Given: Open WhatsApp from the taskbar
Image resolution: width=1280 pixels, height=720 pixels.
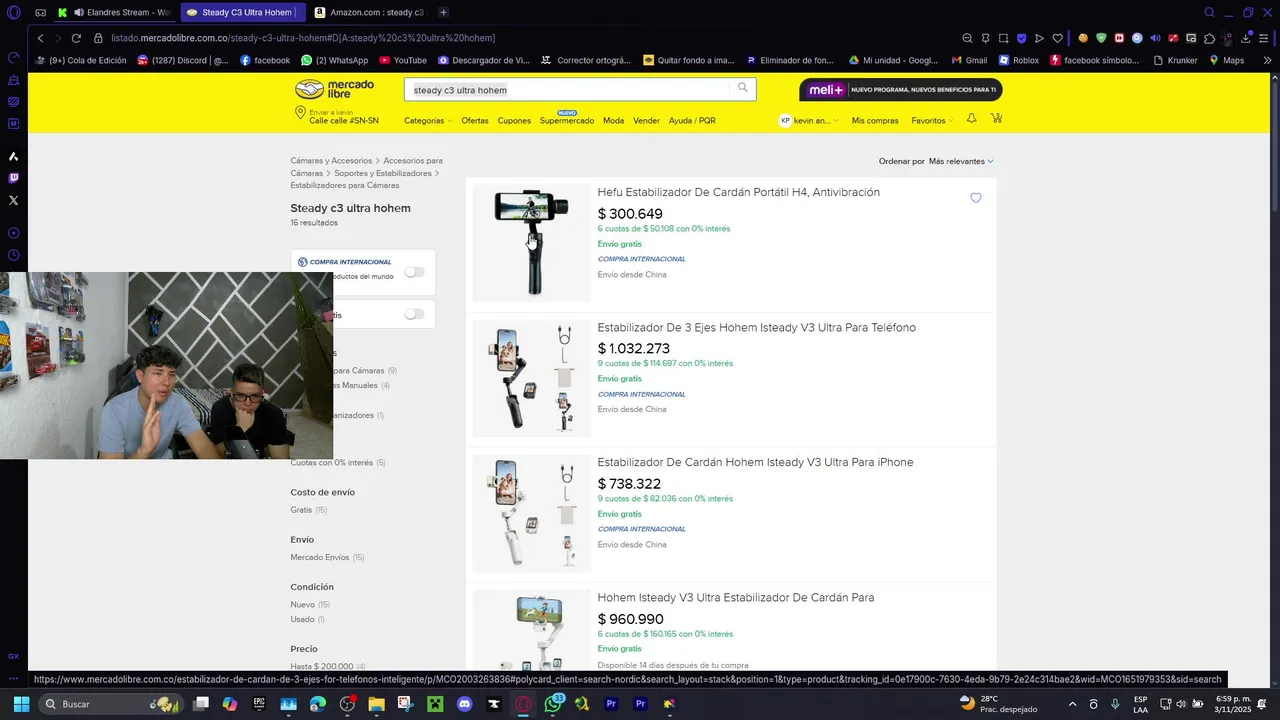Looking at the screenshot, I should point(553,704).
